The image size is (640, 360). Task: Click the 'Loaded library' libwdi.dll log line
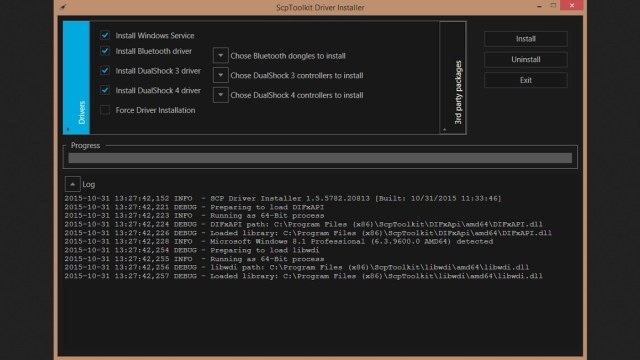[303, 276]
